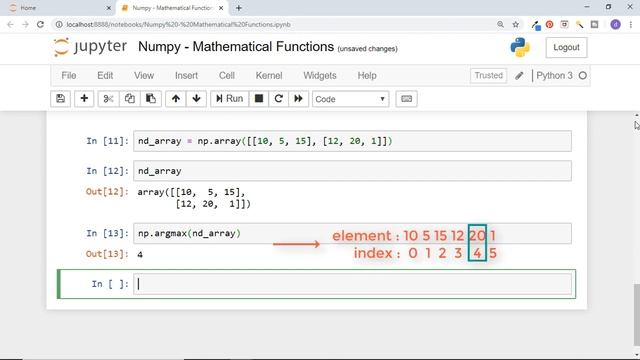The image size is (640, 360).
Task: Click the pencil edit mode icon
Action: click(x=519, y=76)
